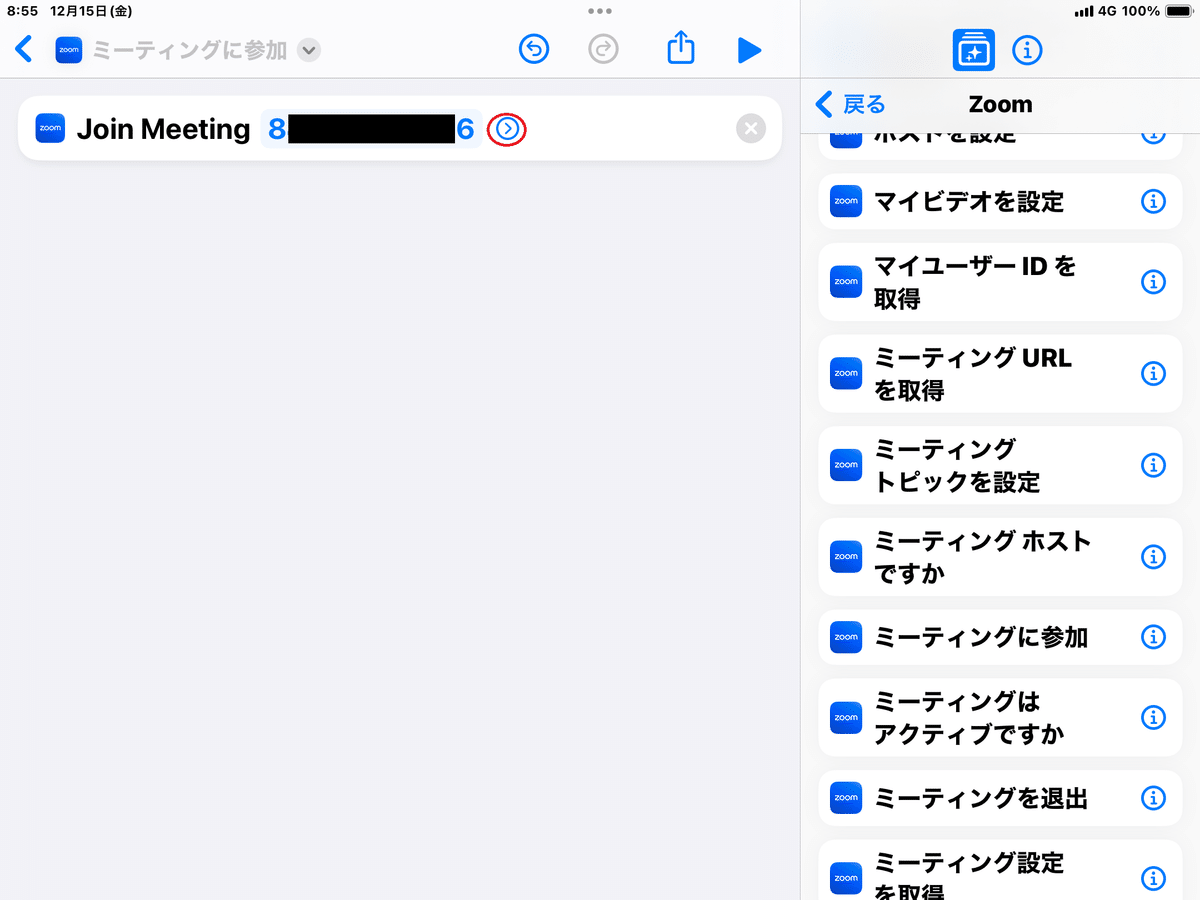Click Zoom icon on ミーティング ホストですか row
Screen dimensions: 1200x900
click(x=846, y=557)
